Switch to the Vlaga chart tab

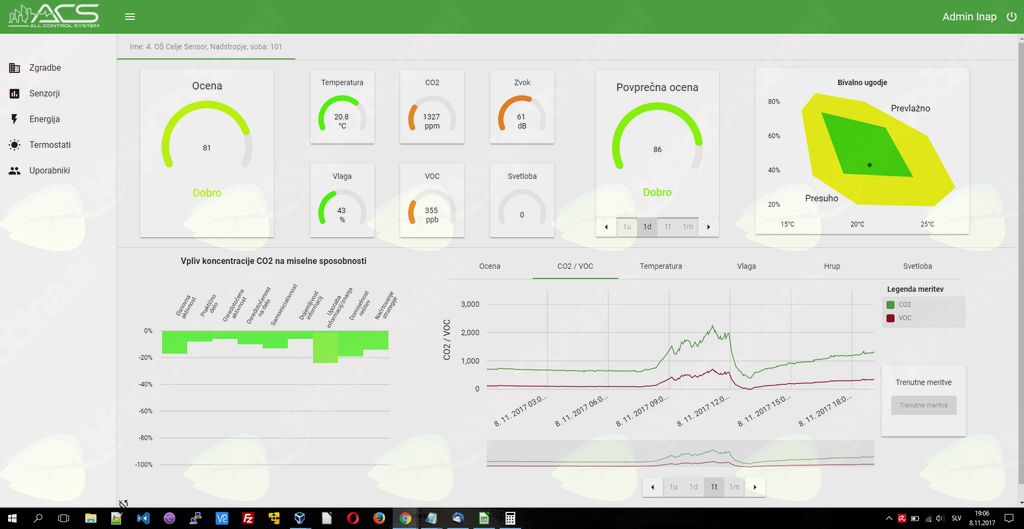[x=746, y=267]
